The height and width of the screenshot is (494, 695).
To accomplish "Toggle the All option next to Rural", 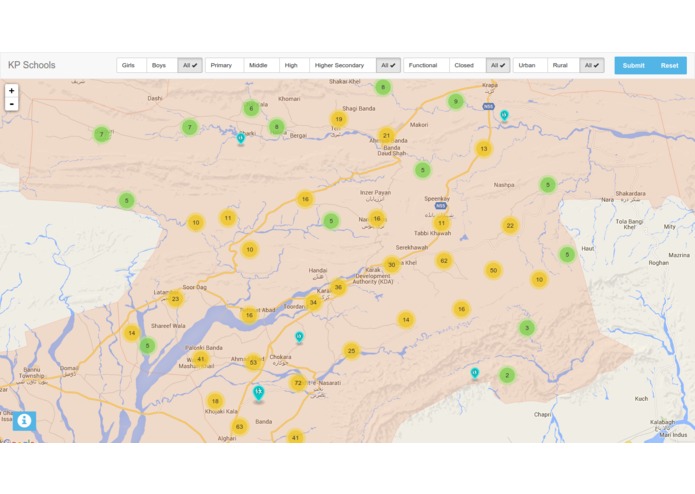I will (x=592, y=65).
